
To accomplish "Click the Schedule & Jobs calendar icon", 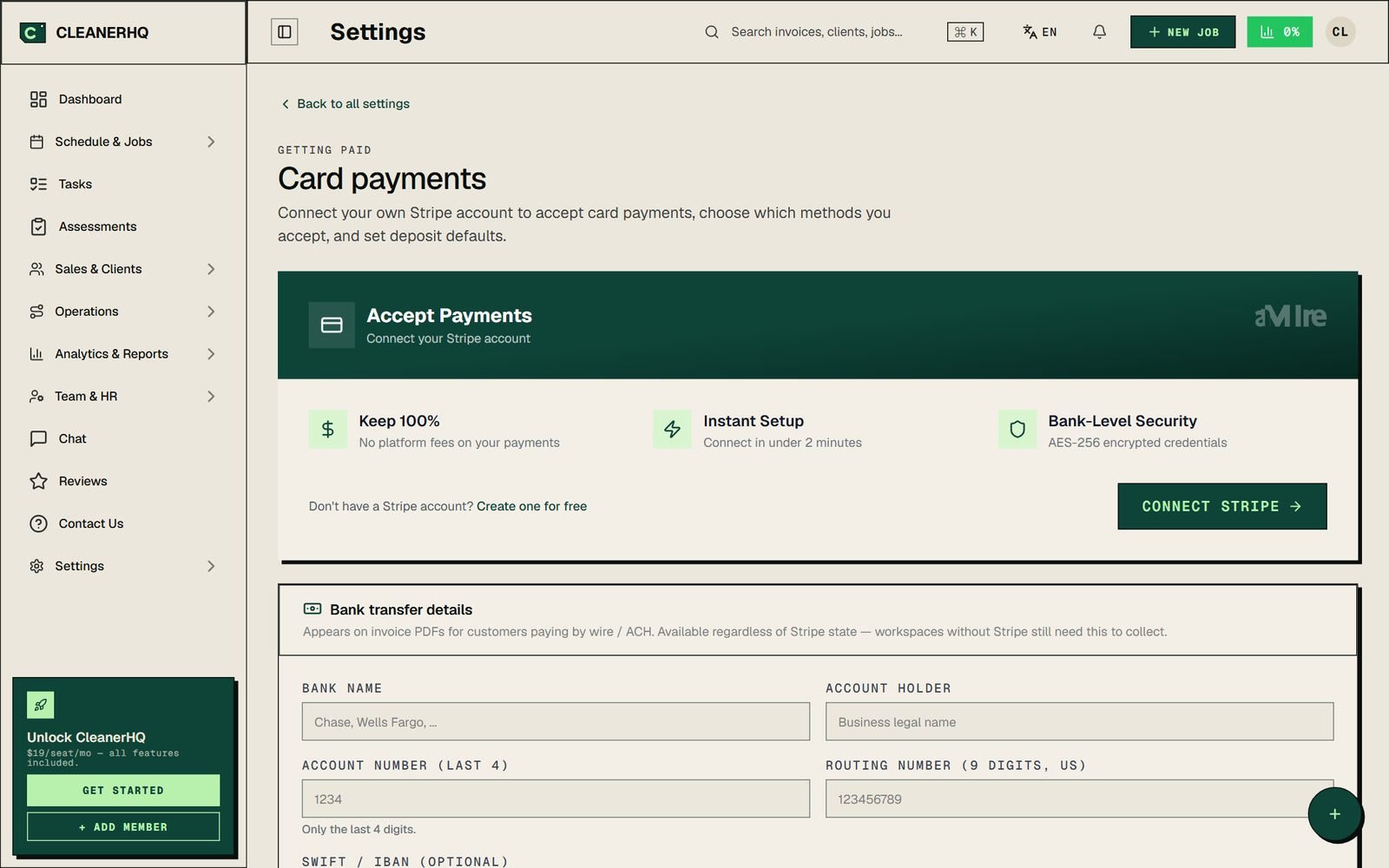I will click(36, 141).
